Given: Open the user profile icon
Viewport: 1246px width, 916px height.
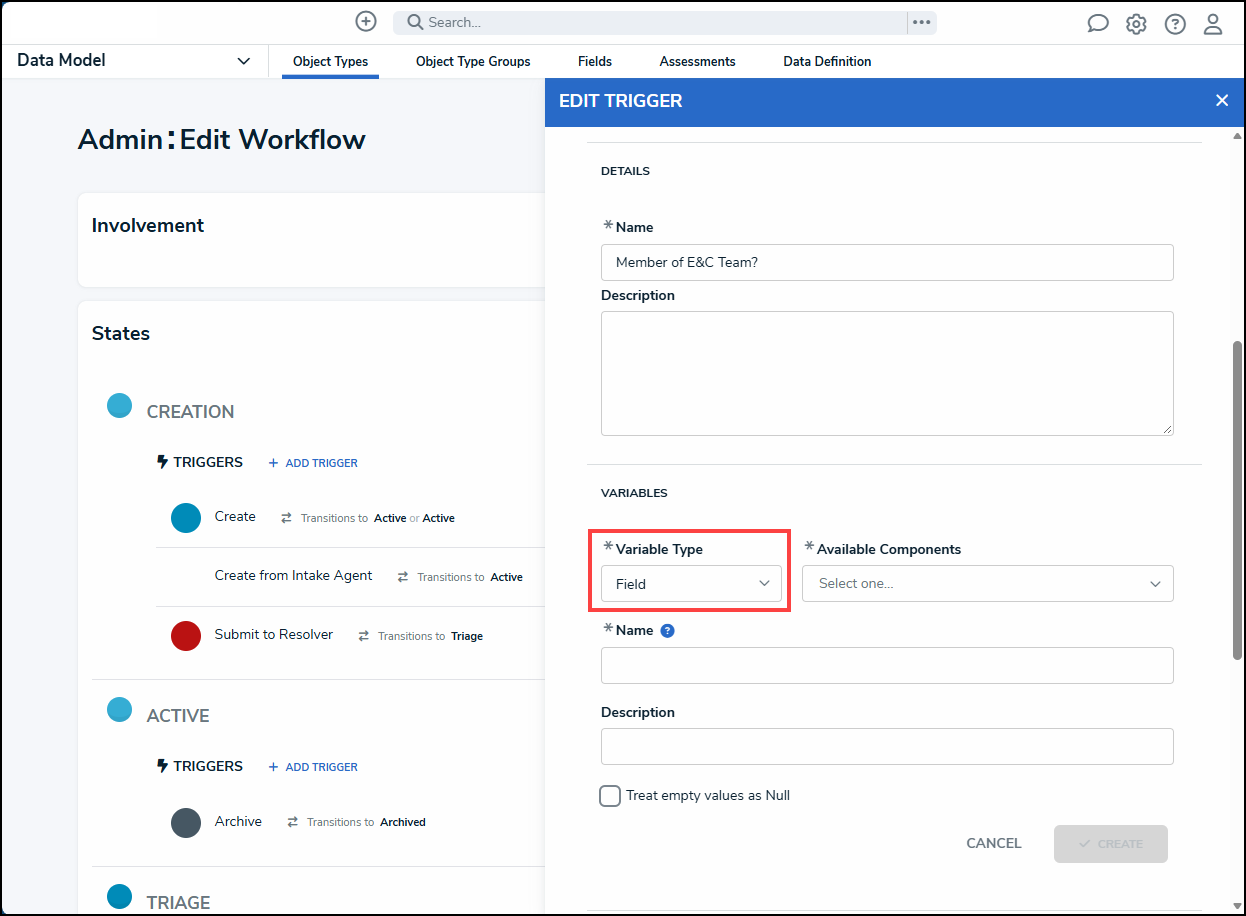Looking at the screenshot, I should (x=1213, y=24).
